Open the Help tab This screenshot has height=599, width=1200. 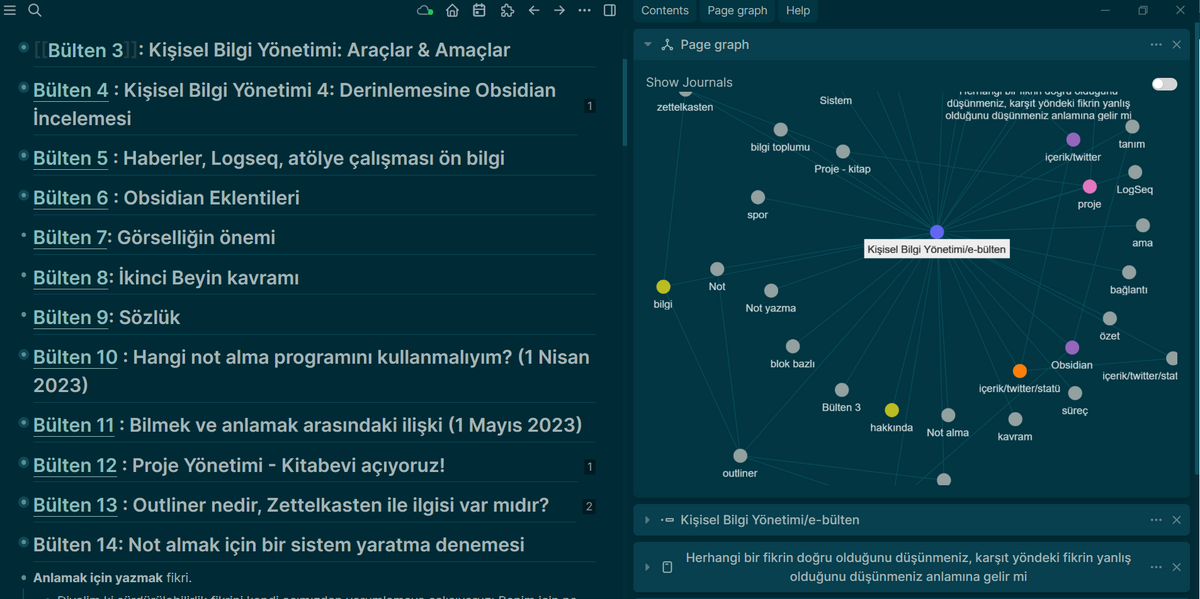pos(798,10)
